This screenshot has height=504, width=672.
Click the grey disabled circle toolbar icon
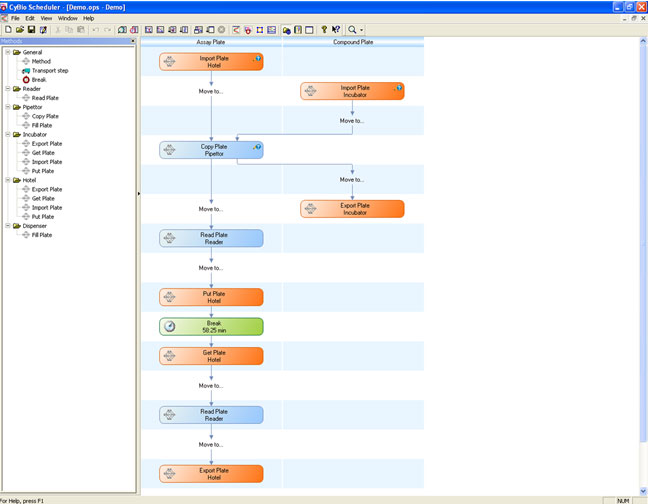(x=221, y=30)
